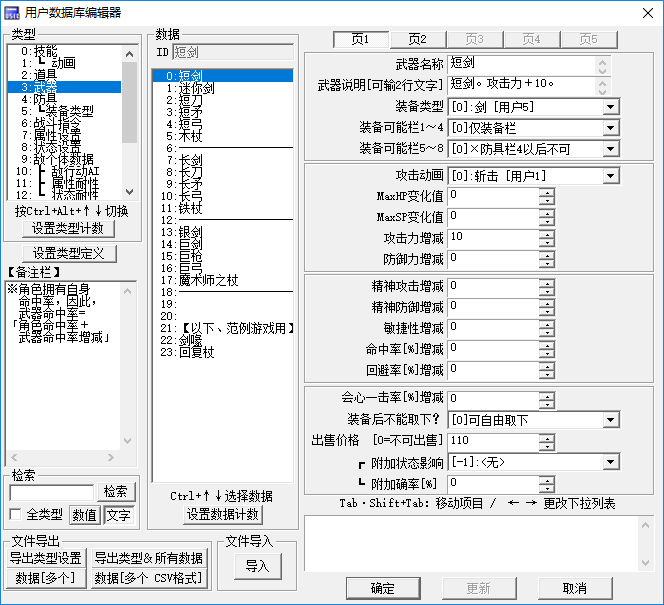Viewport: 664px width, 605px height.
Task: Select type 4:防具
Action: click(x=64, y=99)
